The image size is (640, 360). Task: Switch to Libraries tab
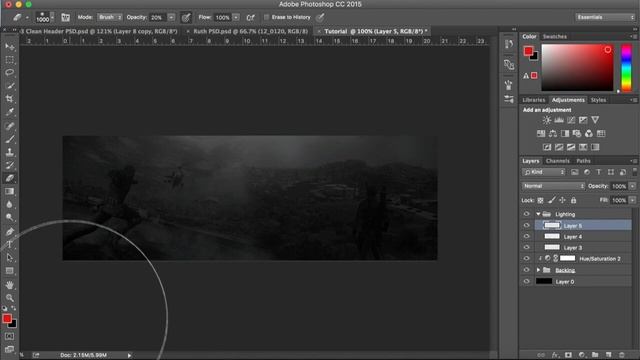pyautogui.click(x=533, y=100)
